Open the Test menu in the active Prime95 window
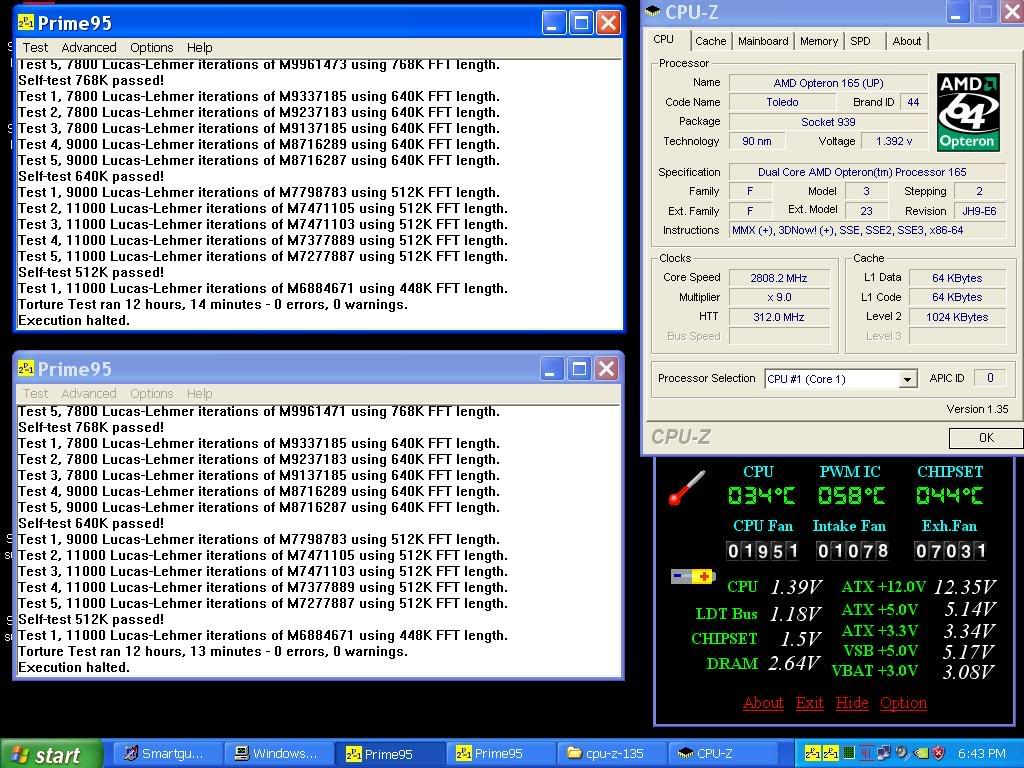The width and height of the screenshot is (1024, 768). click(35, 48)
